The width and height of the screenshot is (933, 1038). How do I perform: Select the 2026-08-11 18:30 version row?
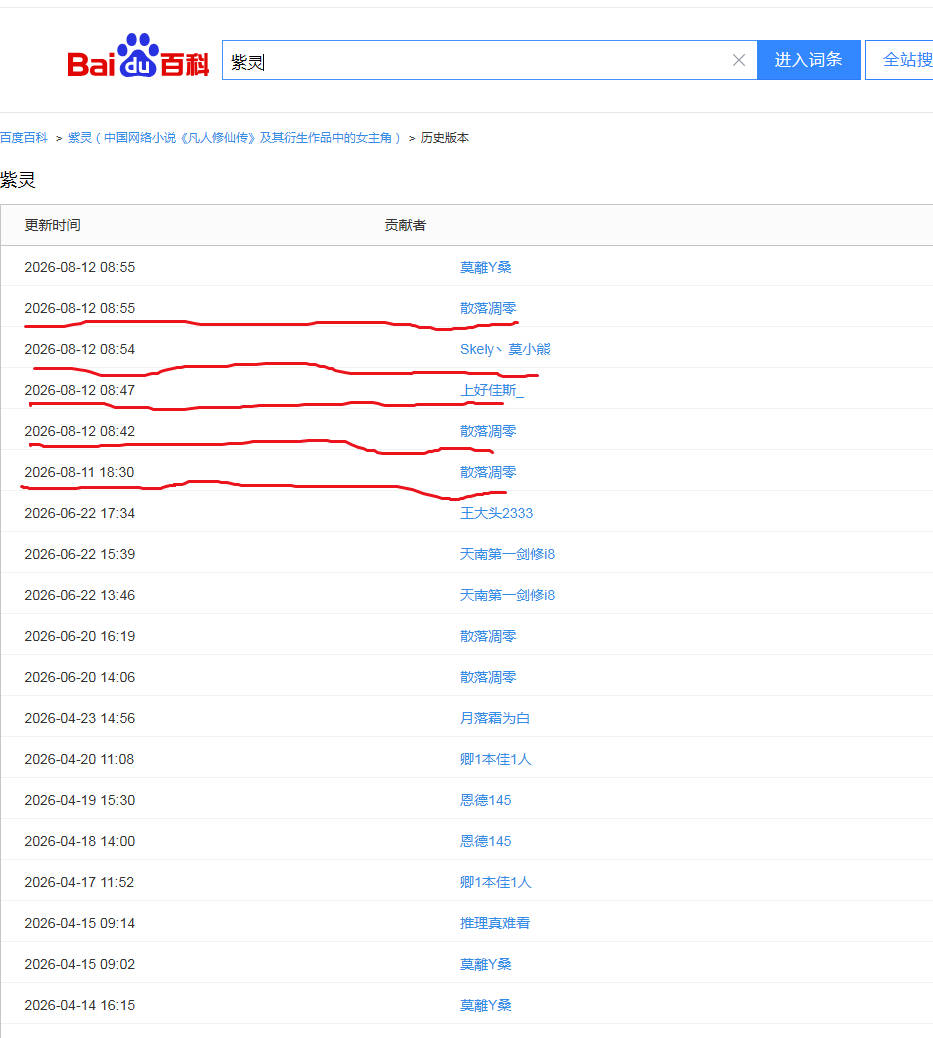[x=466, y=472]
